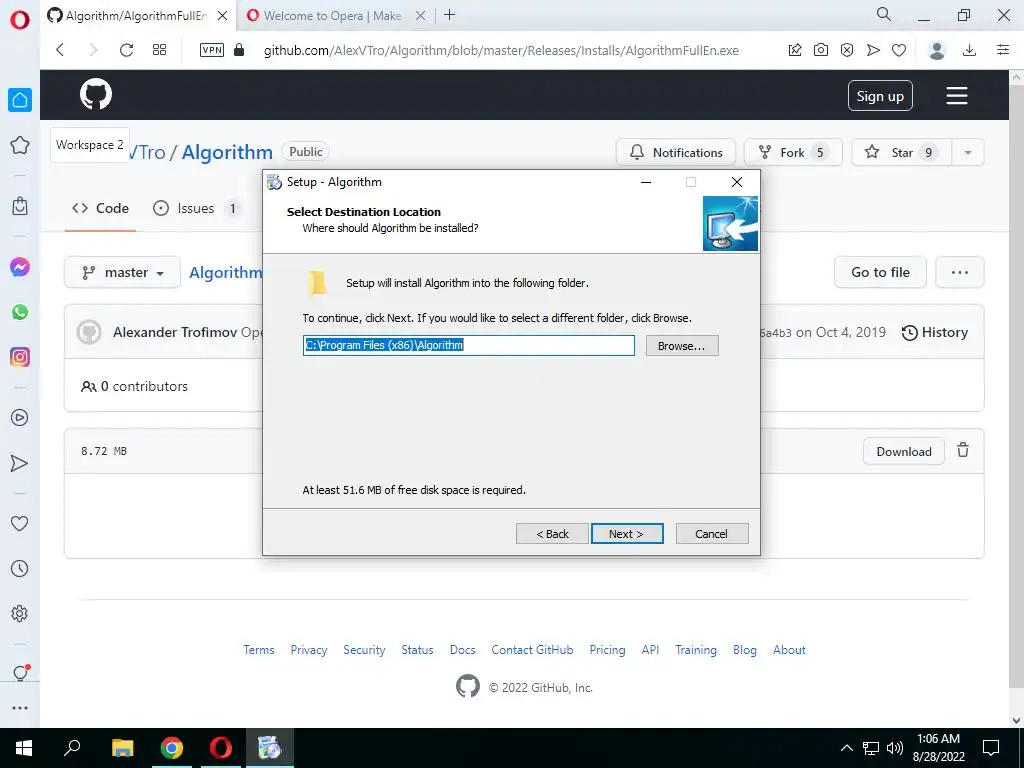Open the Windows Start menu
This screenshot has width=1024, height=768.
pyautogui.click(x=24, y=748)
